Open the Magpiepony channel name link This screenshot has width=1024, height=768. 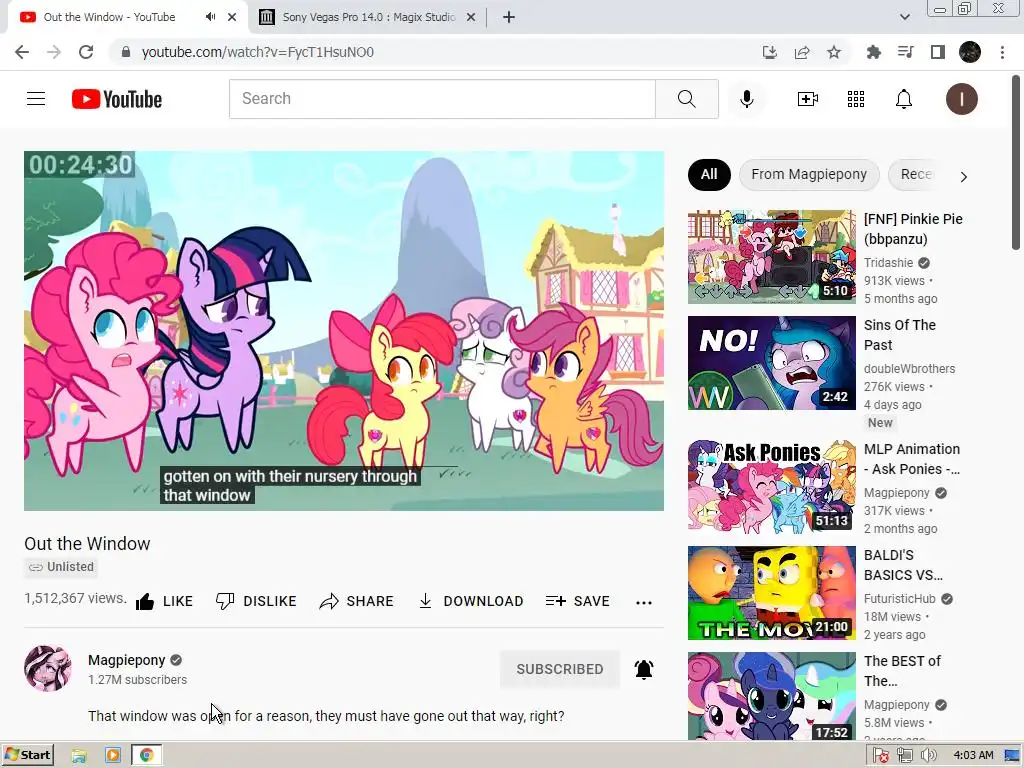click(x=127, y=660)
